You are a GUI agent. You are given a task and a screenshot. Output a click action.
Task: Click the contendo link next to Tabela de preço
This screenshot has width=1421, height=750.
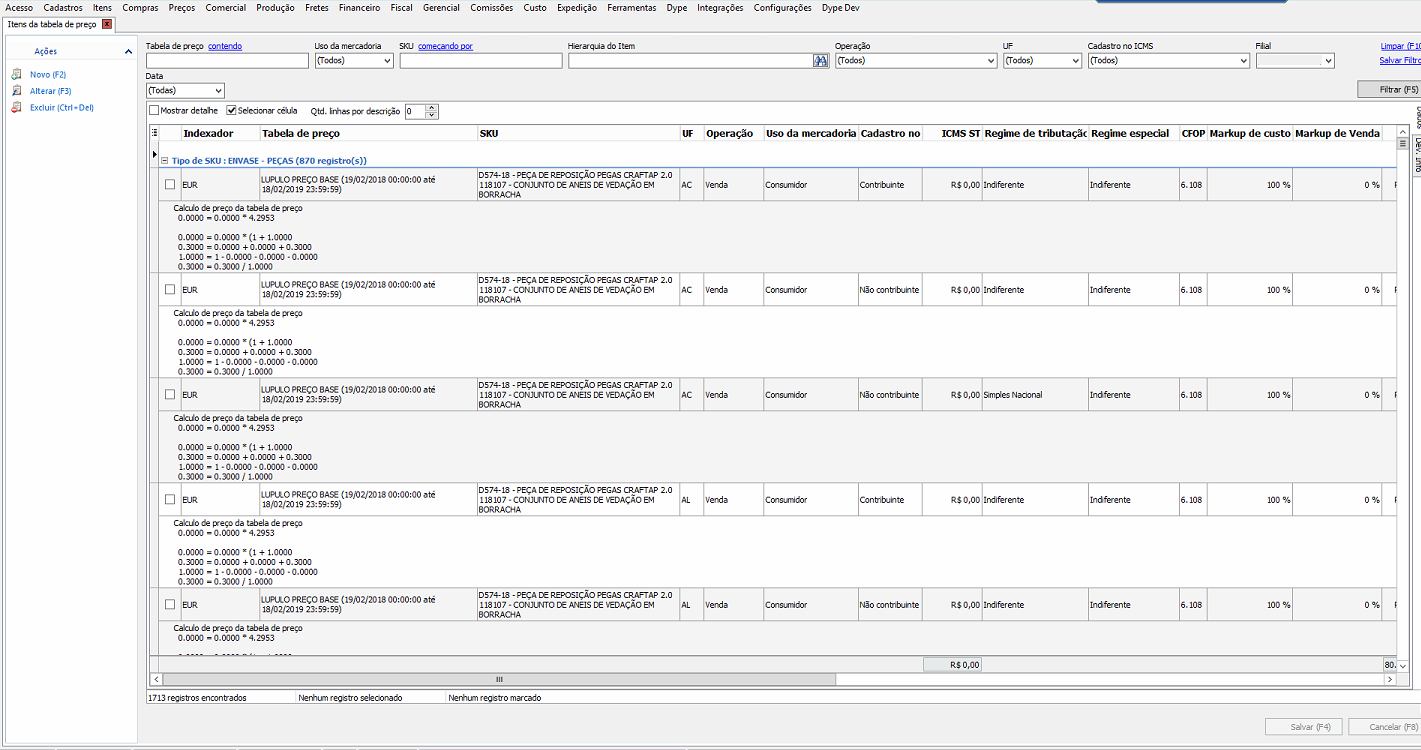(x=225, y=46)
